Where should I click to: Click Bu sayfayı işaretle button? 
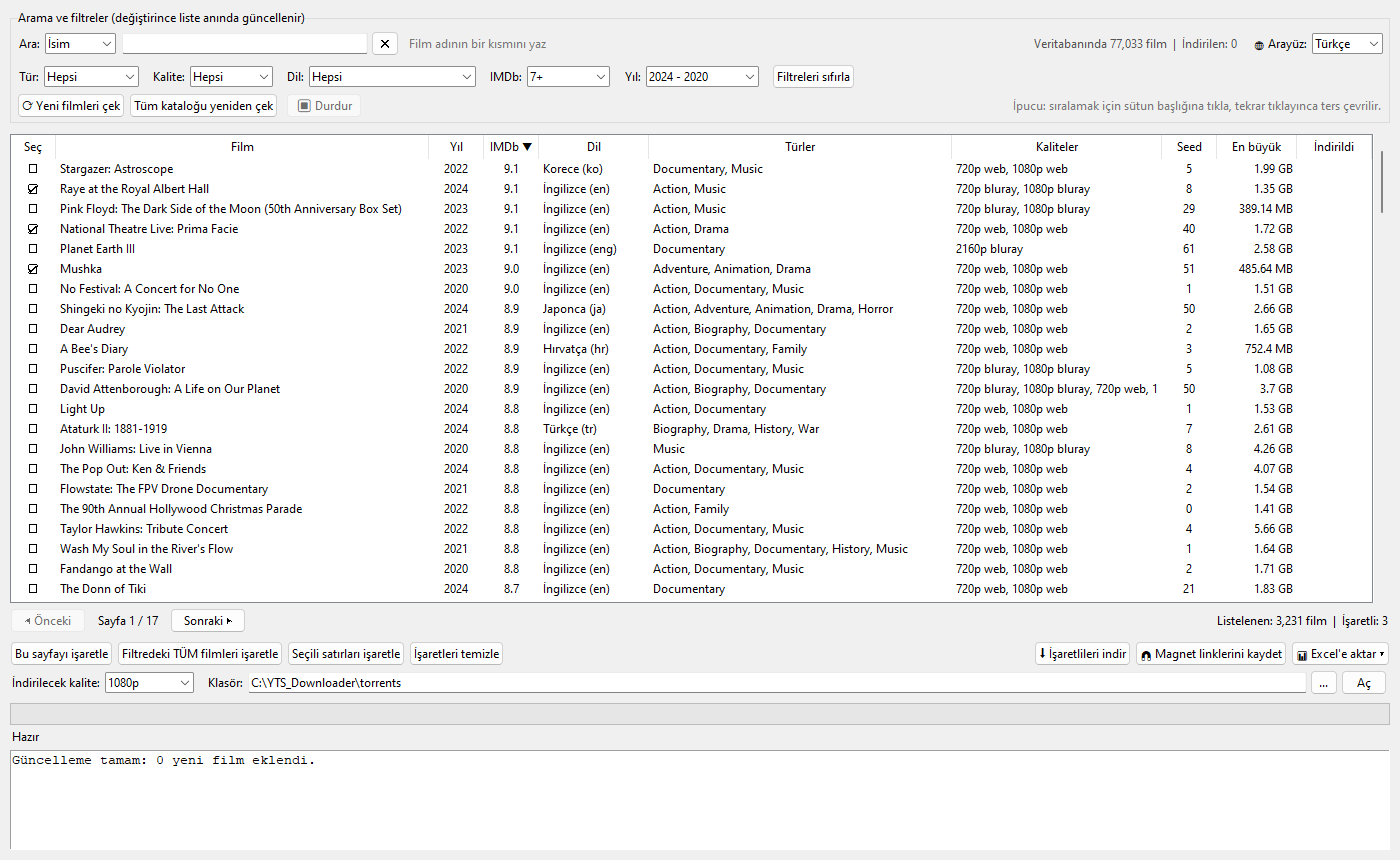click(x=61, y=654)
